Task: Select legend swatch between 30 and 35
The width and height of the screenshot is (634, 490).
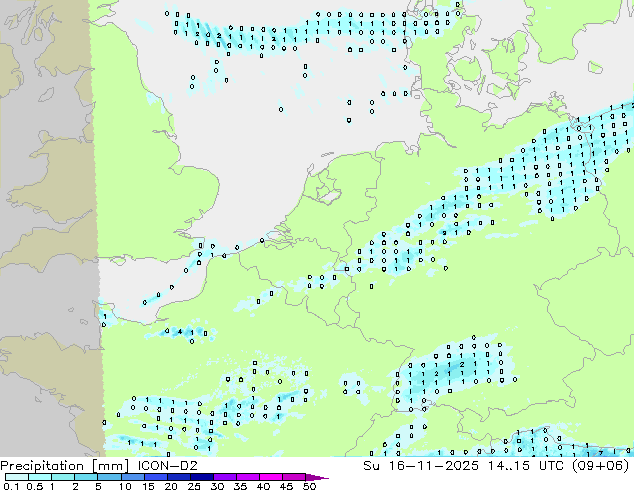Action: (224, 477)
